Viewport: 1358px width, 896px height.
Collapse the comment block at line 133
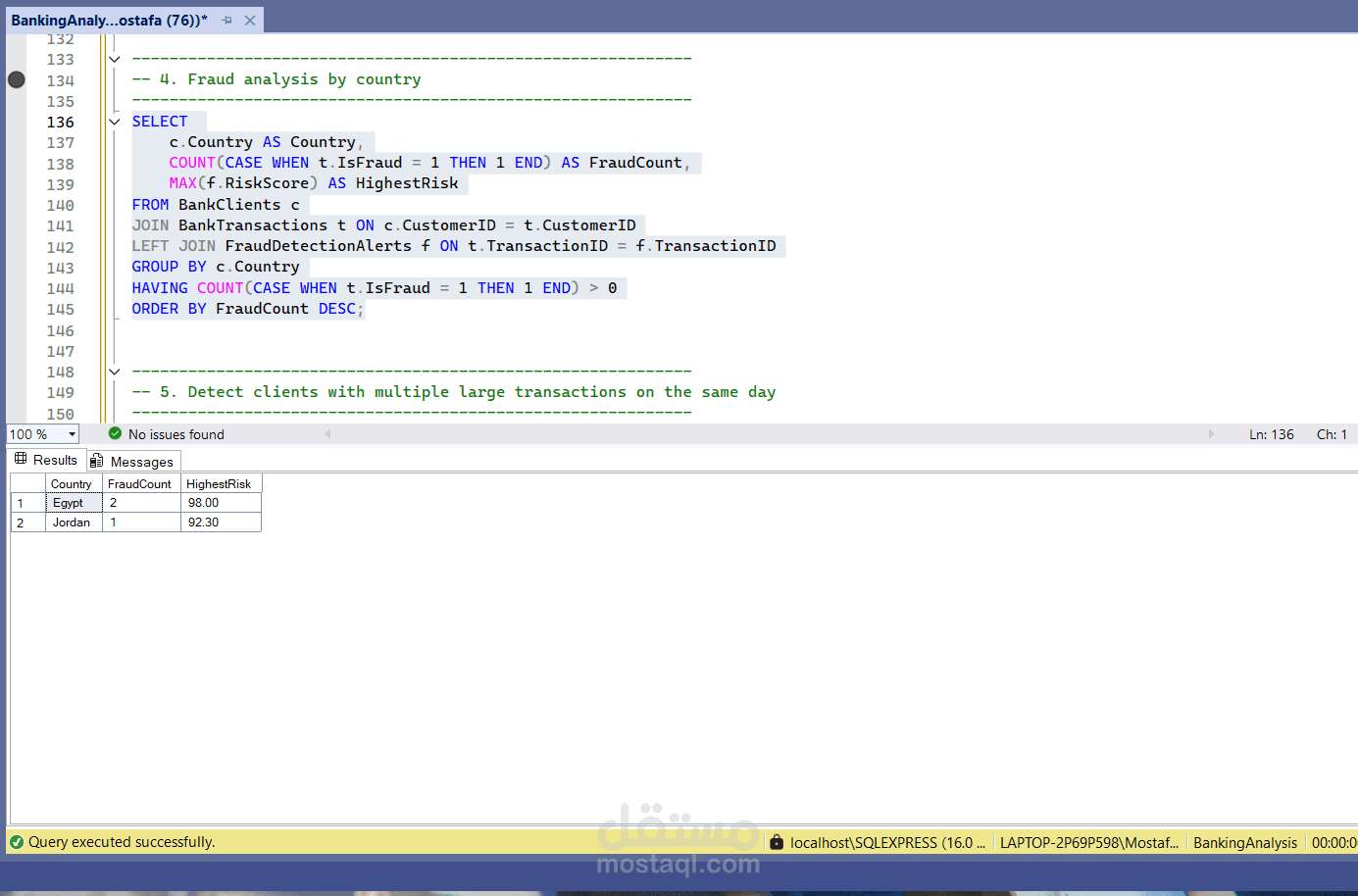[115, 59]
